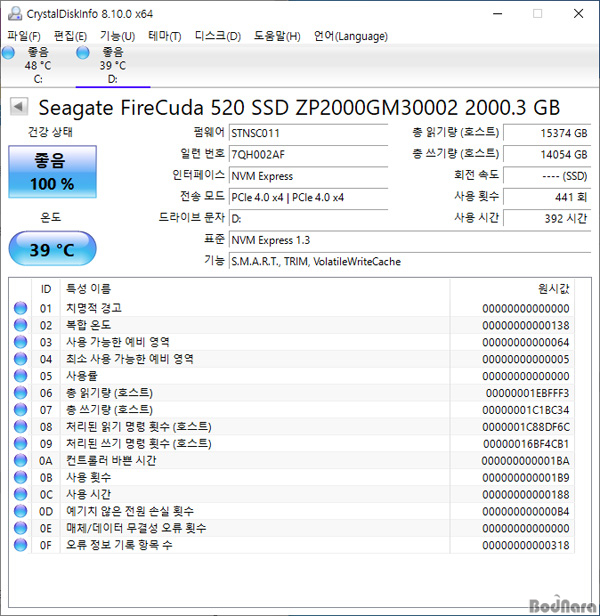The width and height of the screenshot is (600, 616).
Task: Select raw value 000000000001BA
Action: [525, 461]
